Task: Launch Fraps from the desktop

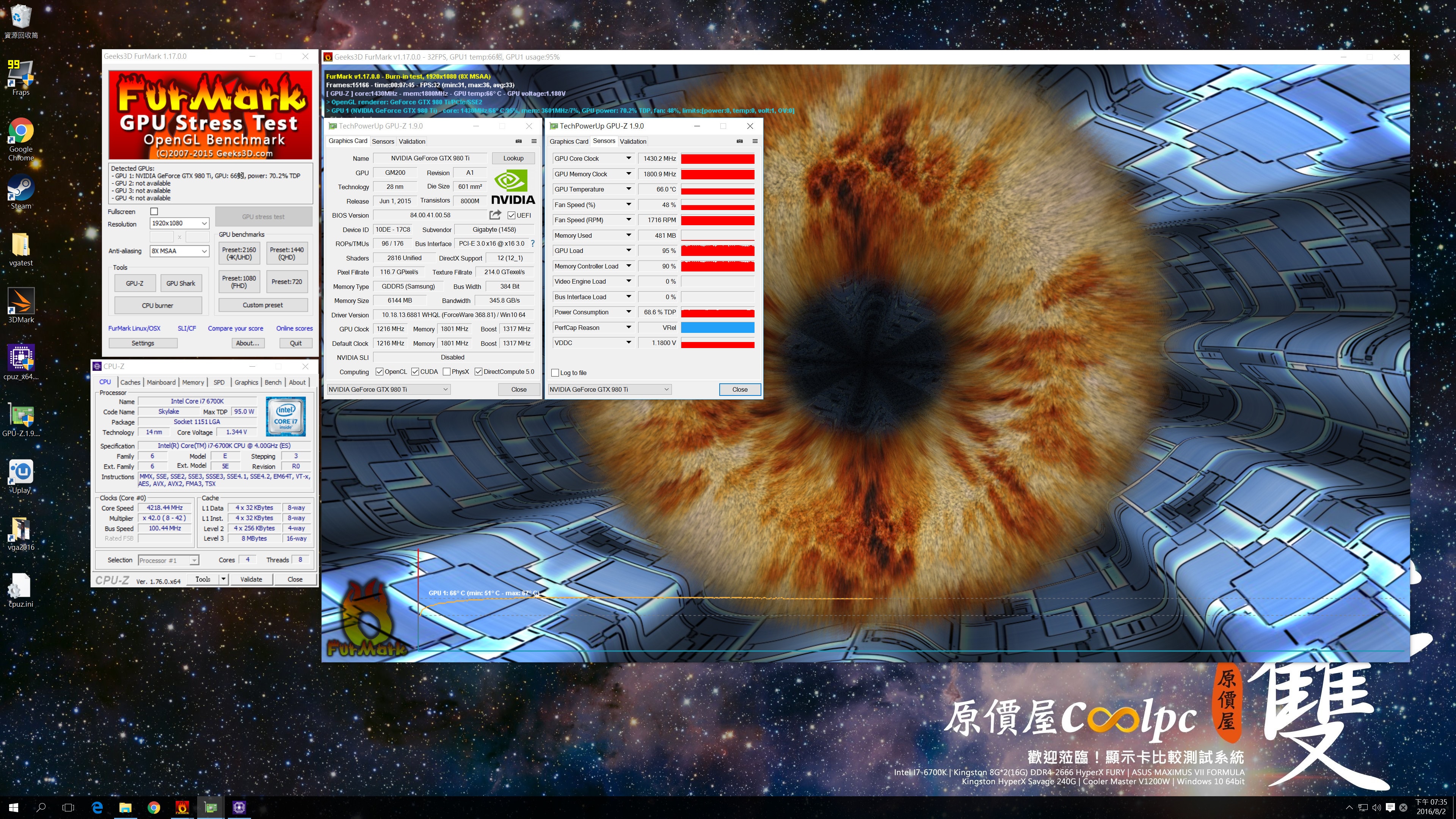Action: 21,78
